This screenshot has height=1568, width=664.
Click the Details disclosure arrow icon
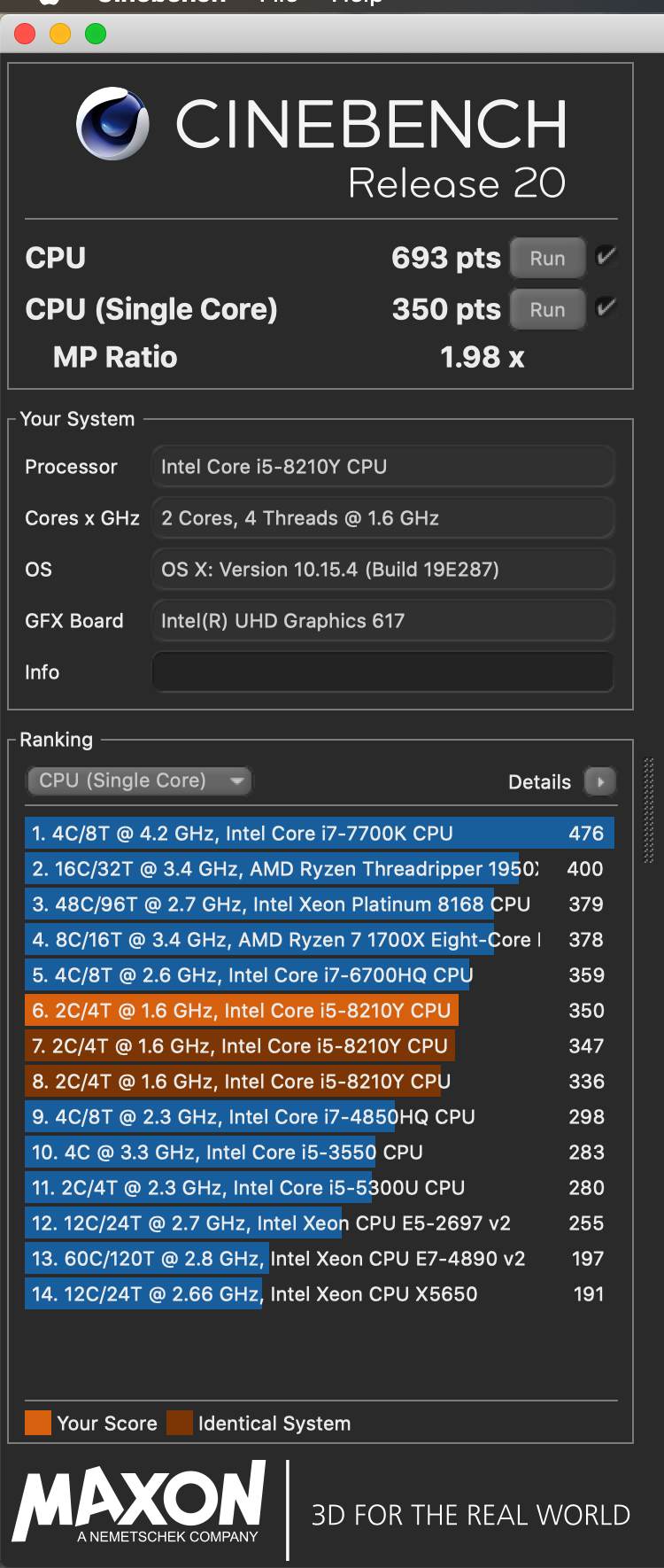coord(600,782)
